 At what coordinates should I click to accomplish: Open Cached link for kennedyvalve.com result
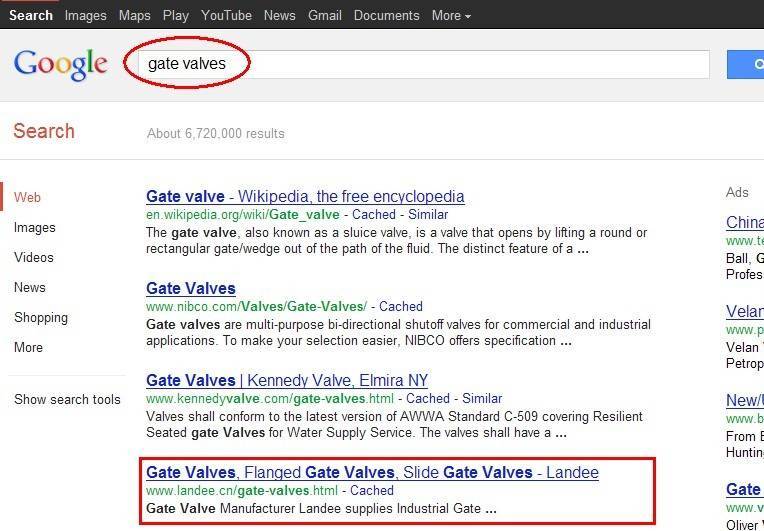pos(428,398)
